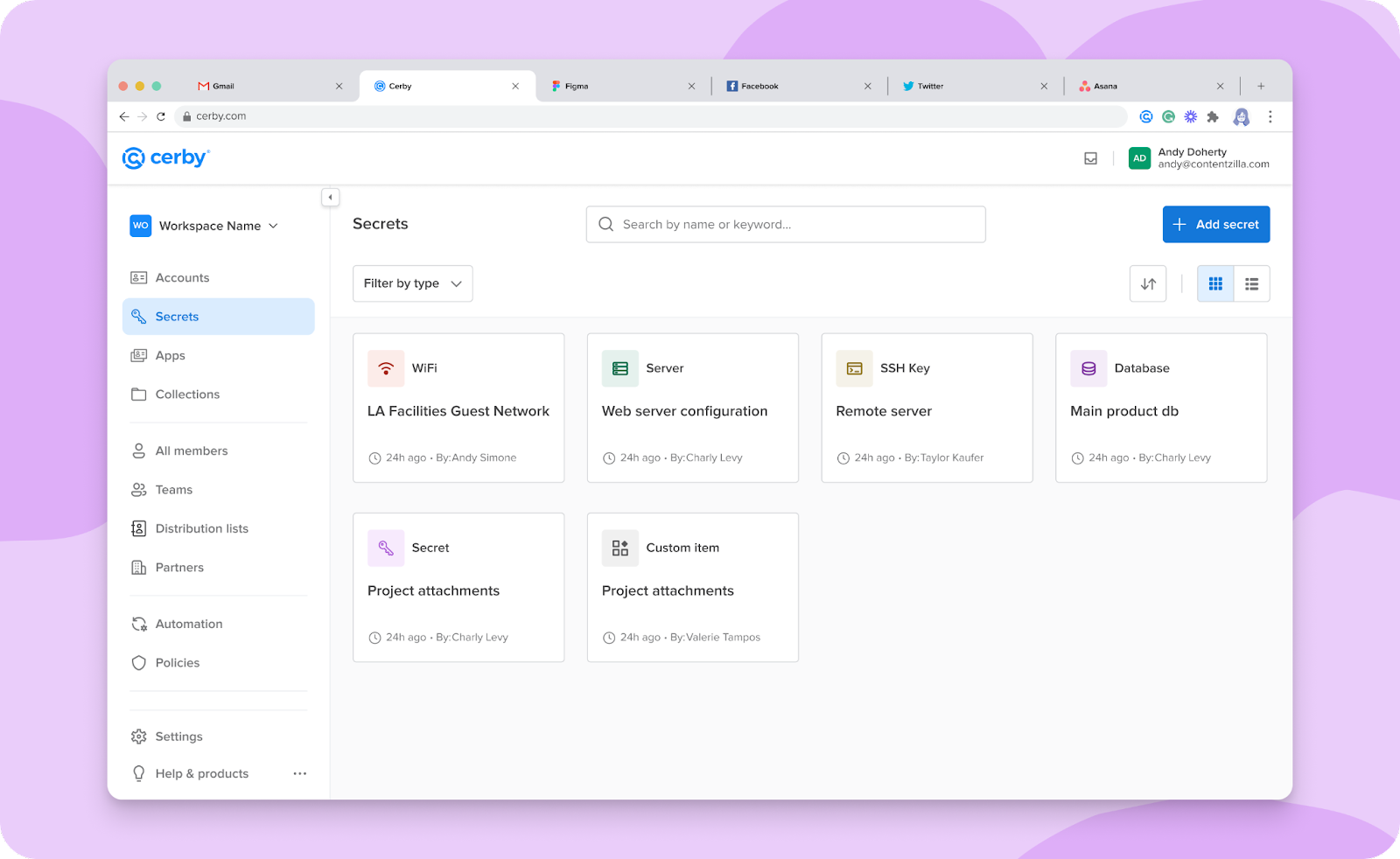The width and height of the screenshot is (1400, 859).
Task: Reload the page with the refresh icon
Action: point(161,116)
